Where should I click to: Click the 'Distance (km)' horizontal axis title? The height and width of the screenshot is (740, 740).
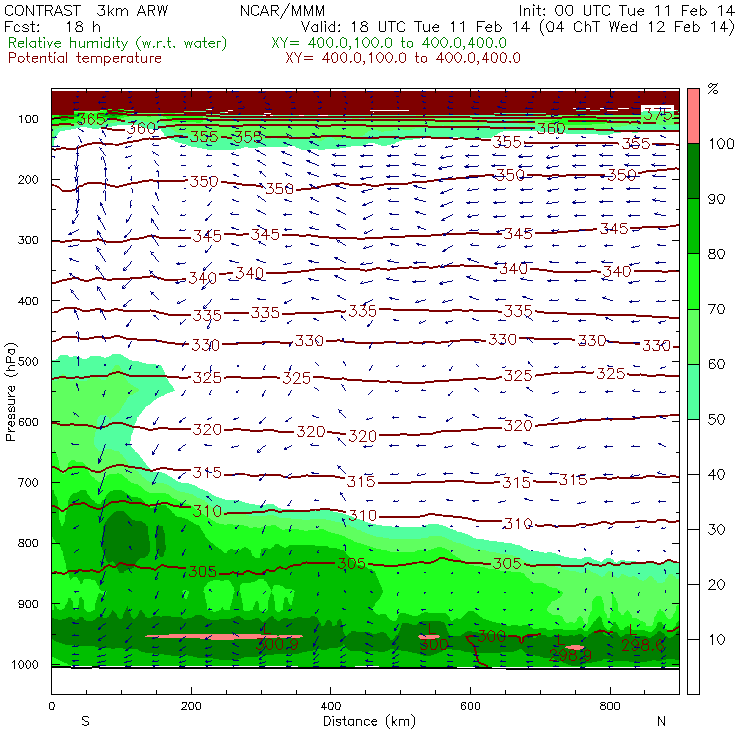tap(370, 721)
